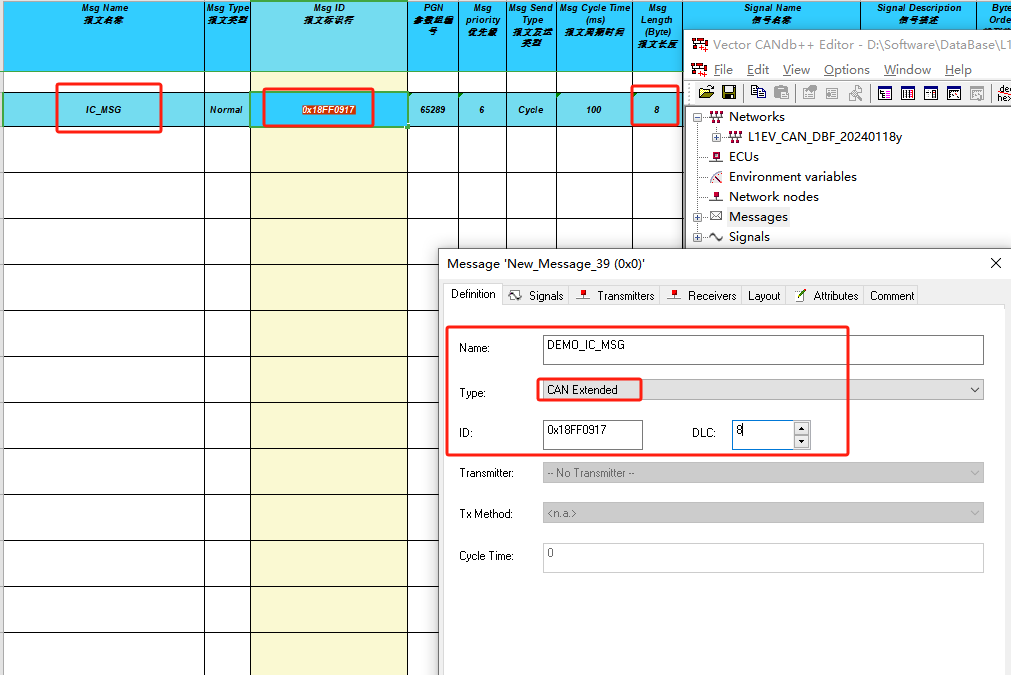
Task: Open the Edit menu
Action: pos(758,70)
